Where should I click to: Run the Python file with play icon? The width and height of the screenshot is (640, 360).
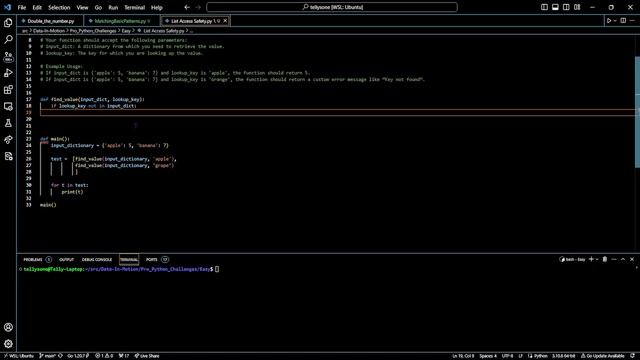pyautogui.click(x=609, y=21)
